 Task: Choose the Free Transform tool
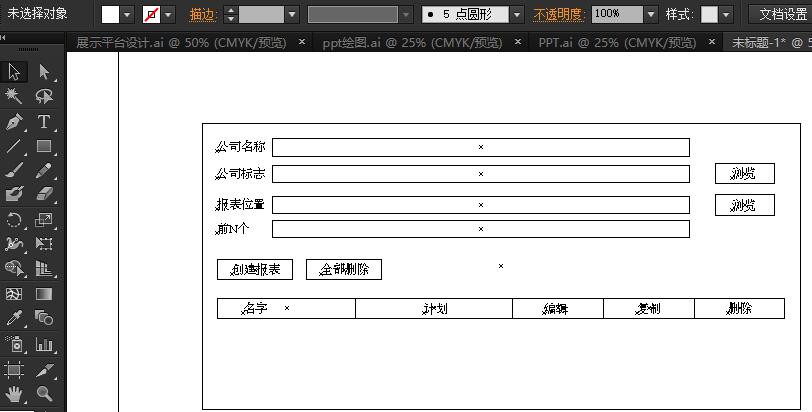(x=44, y=244)
